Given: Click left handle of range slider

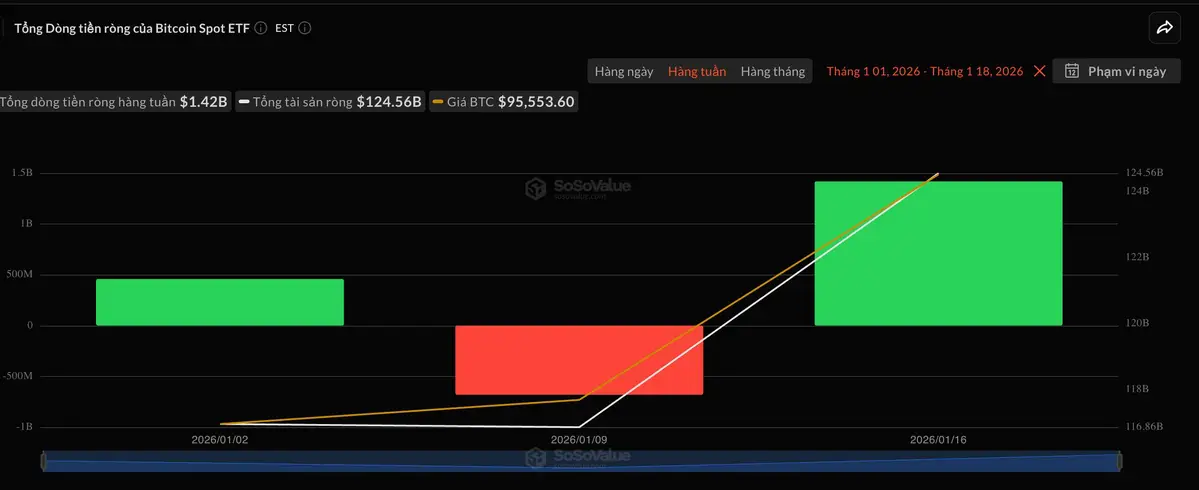Looking at the screenshot, I should pos(44,462).
